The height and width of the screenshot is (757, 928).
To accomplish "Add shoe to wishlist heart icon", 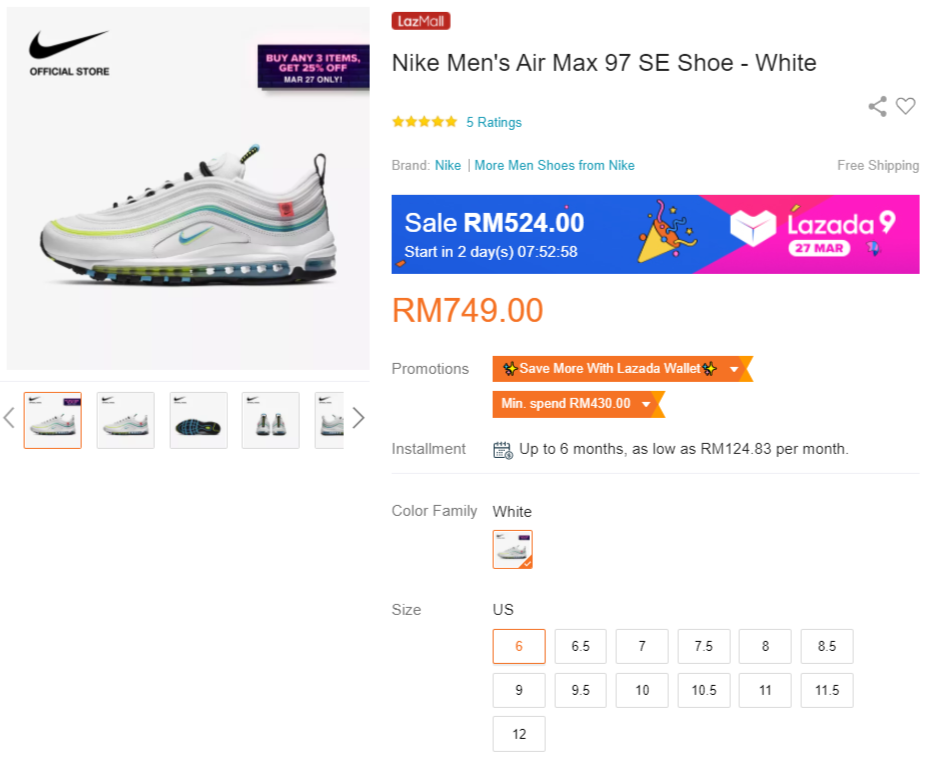I will 905,106.
